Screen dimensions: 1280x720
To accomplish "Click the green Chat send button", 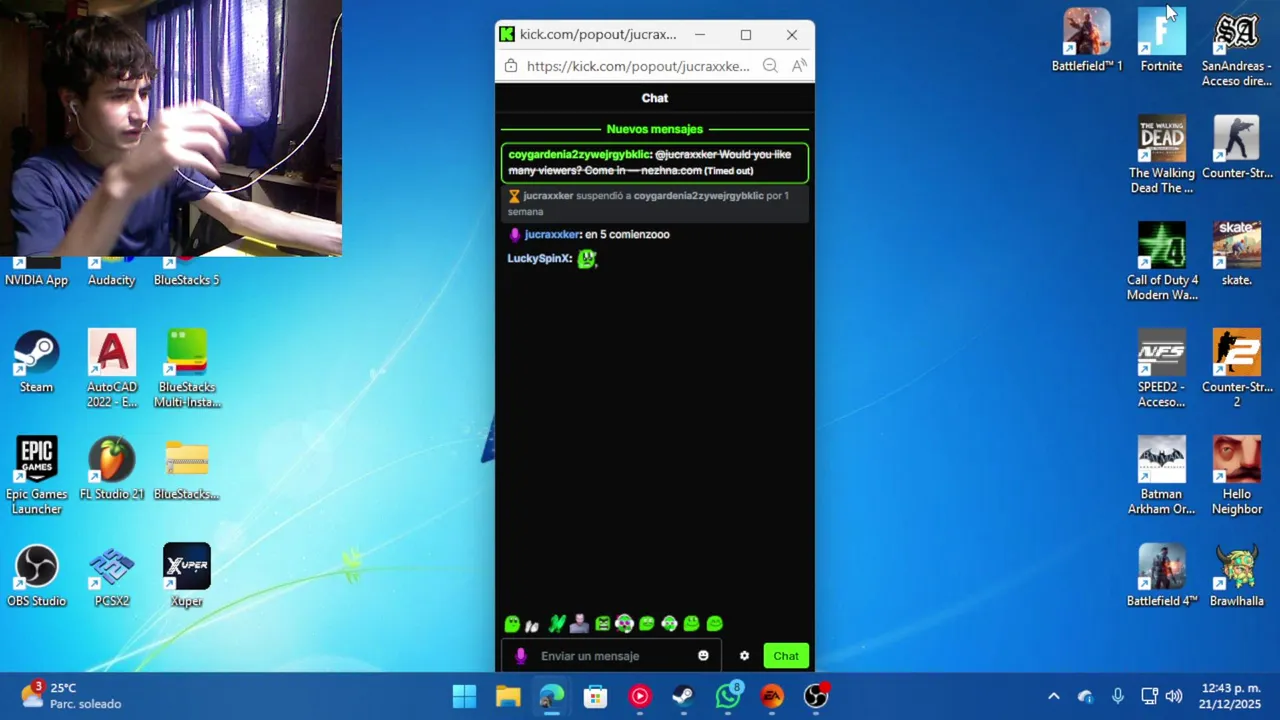I will point(786,656).
